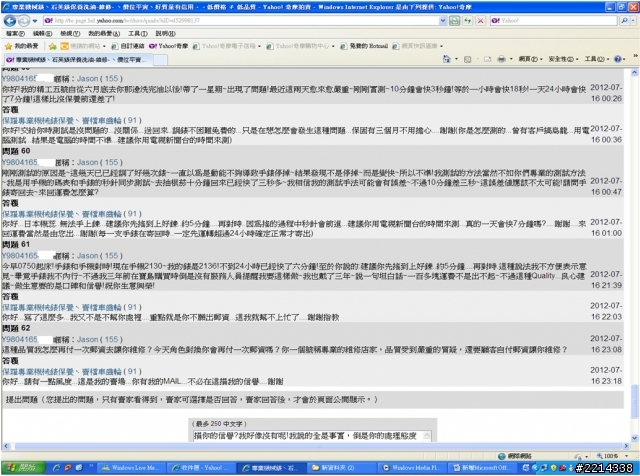Click the vertical scrollbar thumb
640x476 pixels.
click(x=635, y=402)
